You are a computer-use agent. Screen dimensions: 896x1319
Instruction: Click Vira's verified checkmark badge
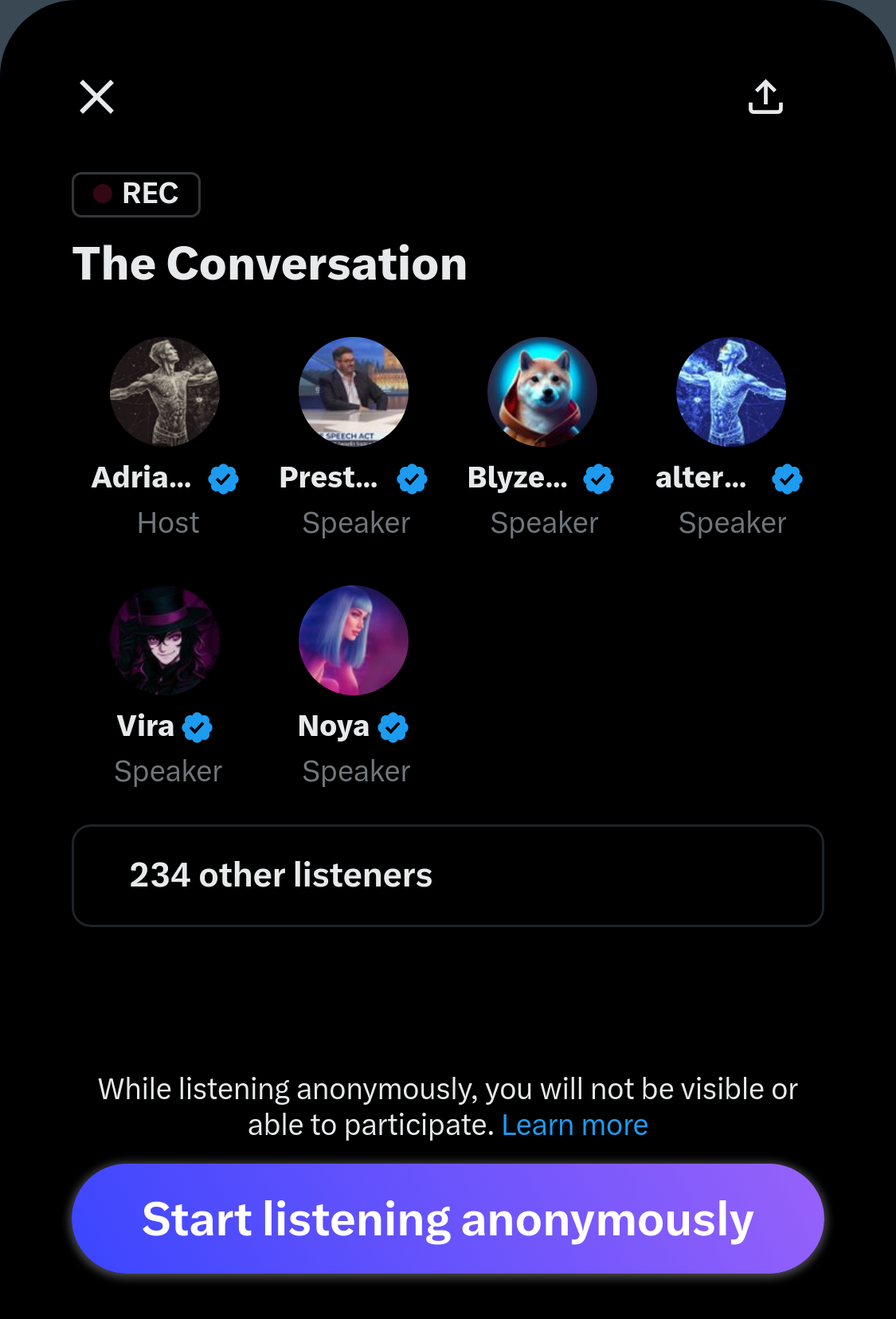197,727
